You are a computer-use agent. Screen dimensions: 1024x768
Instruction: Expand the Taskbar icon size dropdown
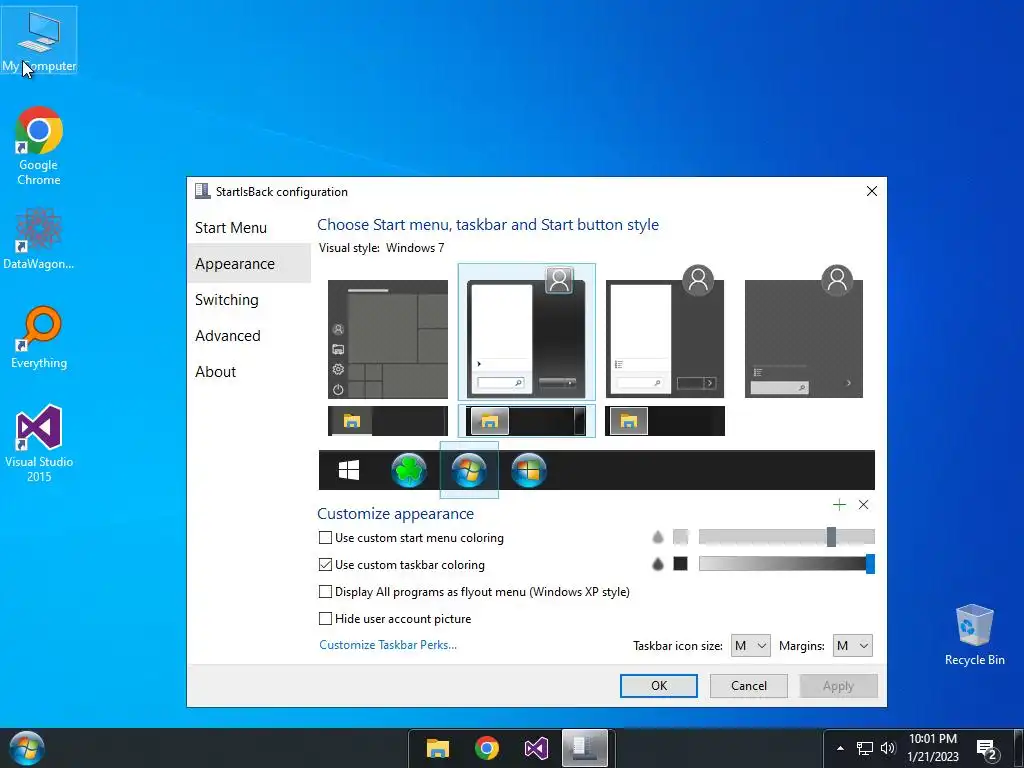pos(750,646)
